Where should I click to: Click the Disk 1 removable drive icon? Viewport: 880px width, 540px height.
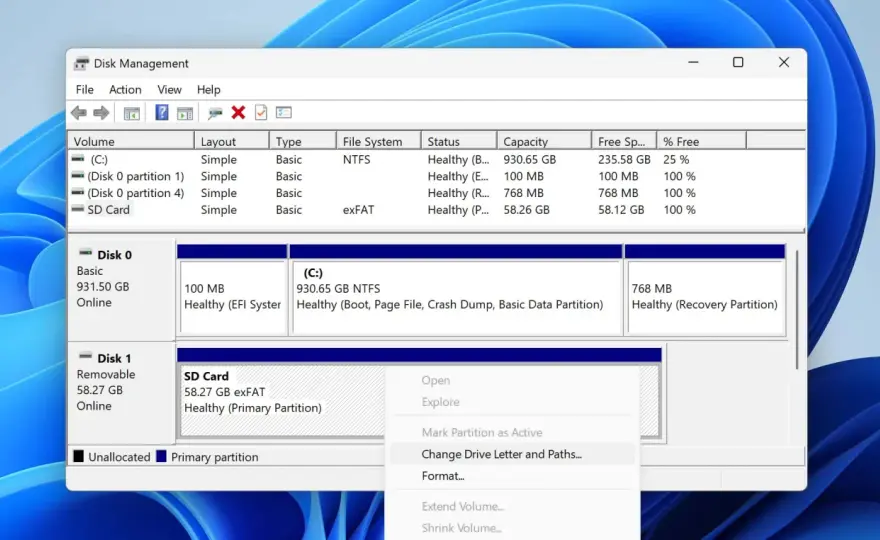click(x=85, y=356)
